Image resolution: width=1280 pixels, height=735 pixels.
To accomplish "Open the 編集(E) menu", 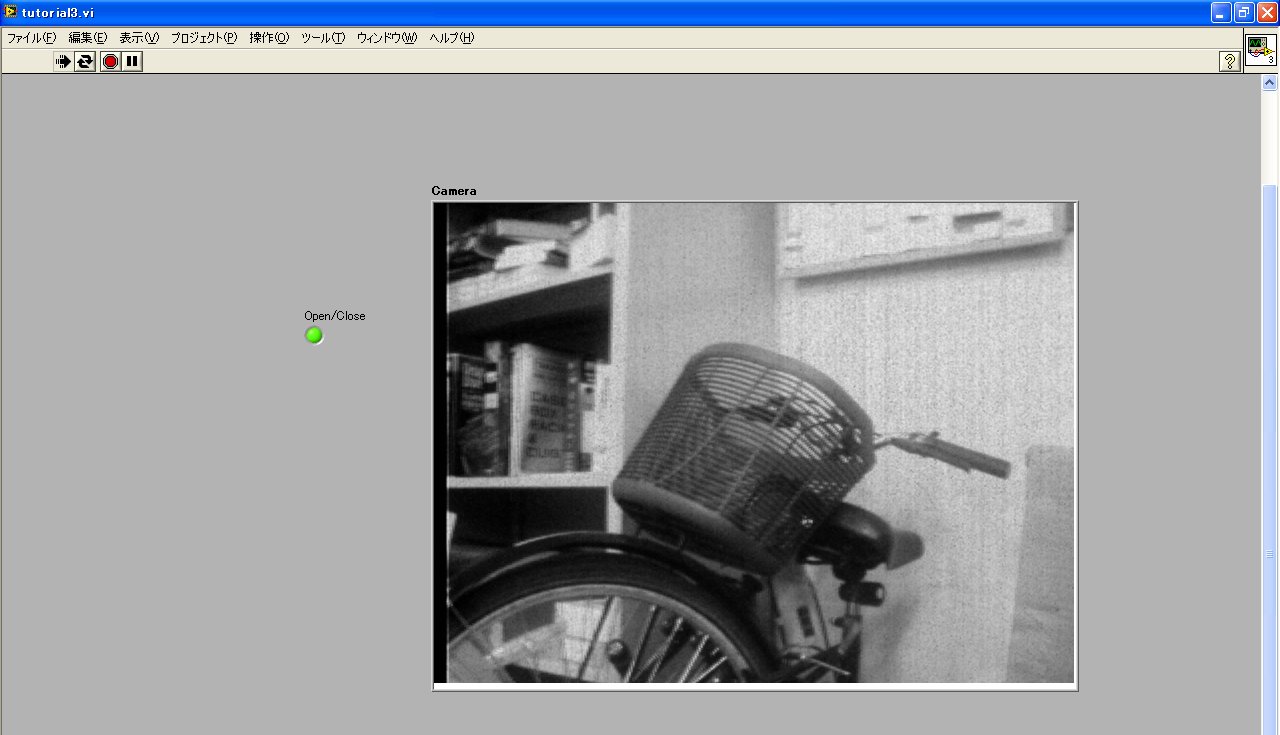I will [87, 38].
